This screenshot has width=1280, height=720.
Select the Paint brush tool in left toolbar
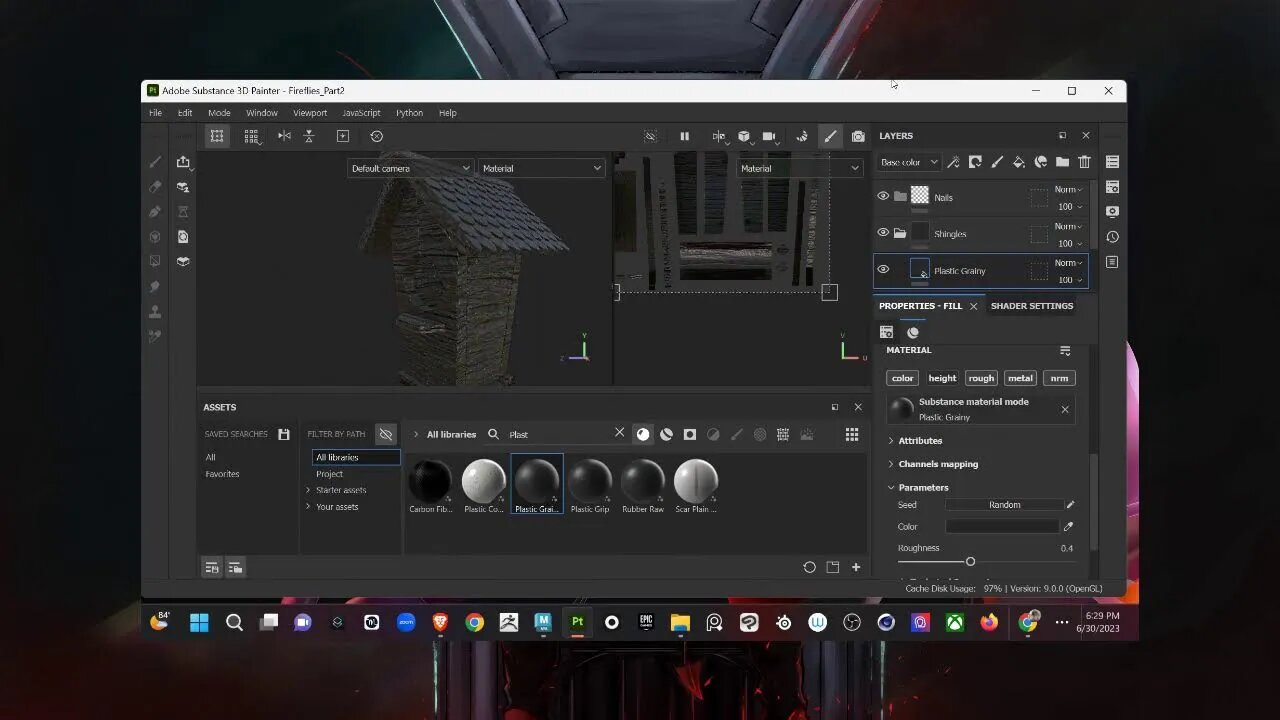(155, 162)
